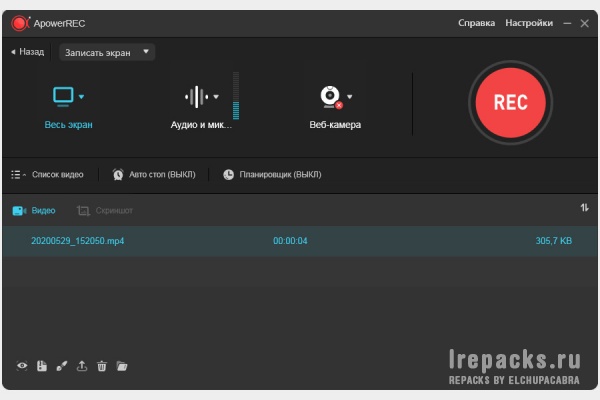Open the output folder icon
This screenshot has height=400, width=600.
pyautogui.click(x=122, y=366)
